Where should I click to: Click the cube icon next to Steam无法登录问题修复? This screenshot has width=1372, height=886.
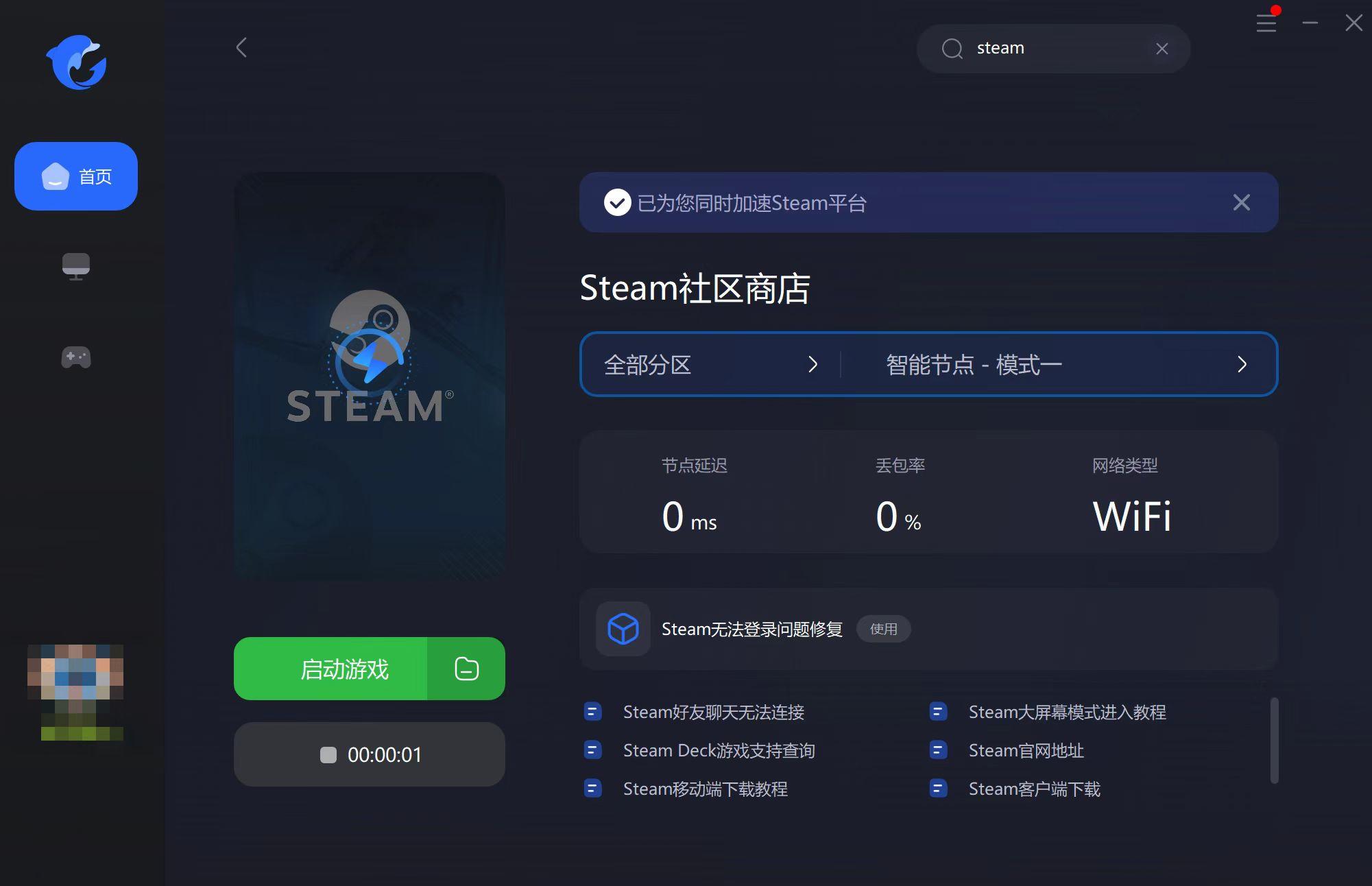622,628
